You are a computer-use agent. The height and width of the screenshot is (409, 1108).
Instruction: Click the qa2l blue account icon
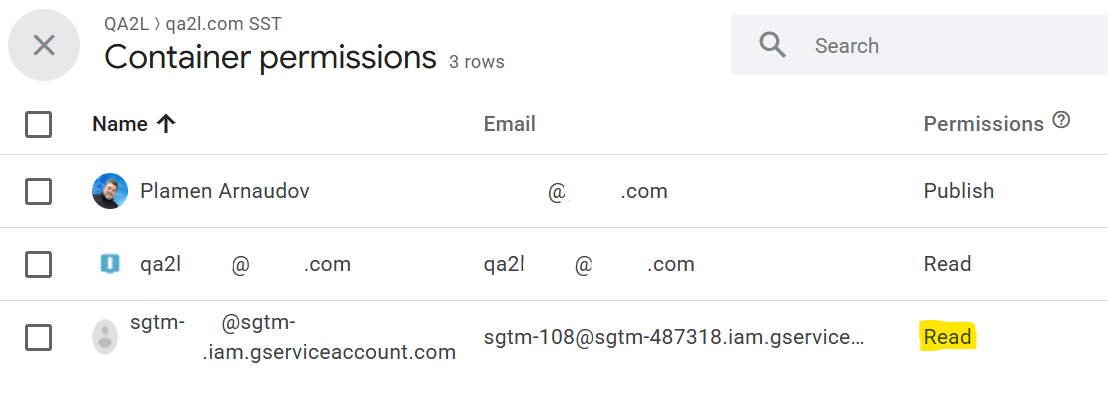[x=110, y=264]
